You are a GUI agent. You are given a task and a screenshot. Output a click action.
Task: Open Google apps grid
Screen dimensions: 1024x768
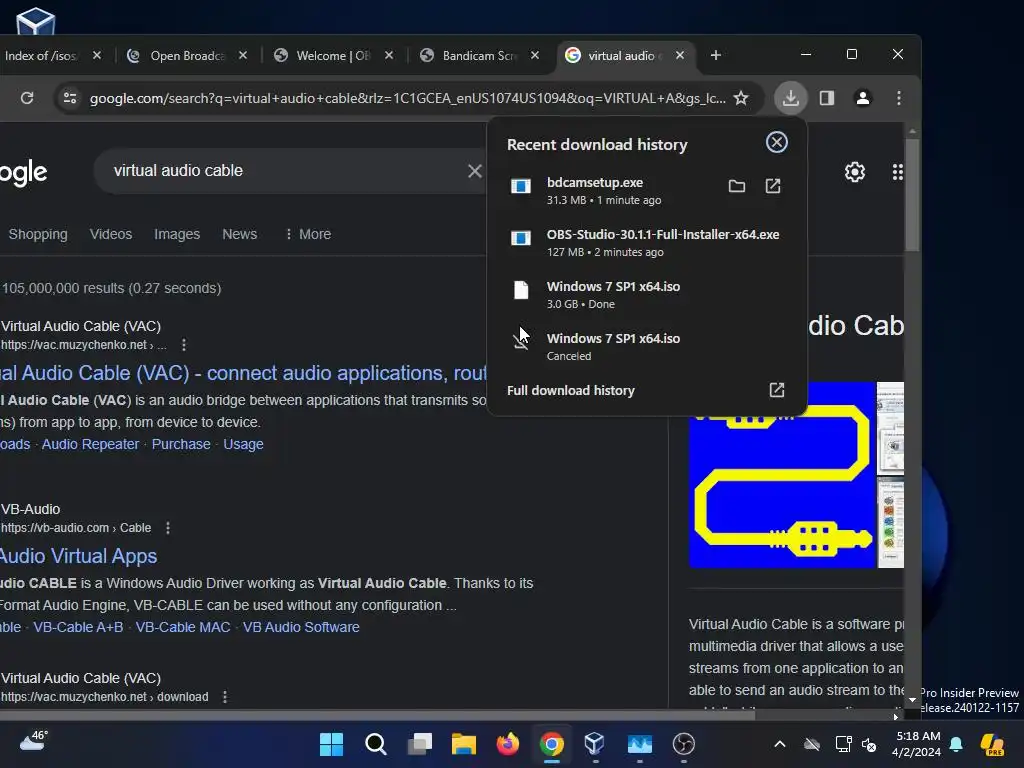tap(897, 172)
